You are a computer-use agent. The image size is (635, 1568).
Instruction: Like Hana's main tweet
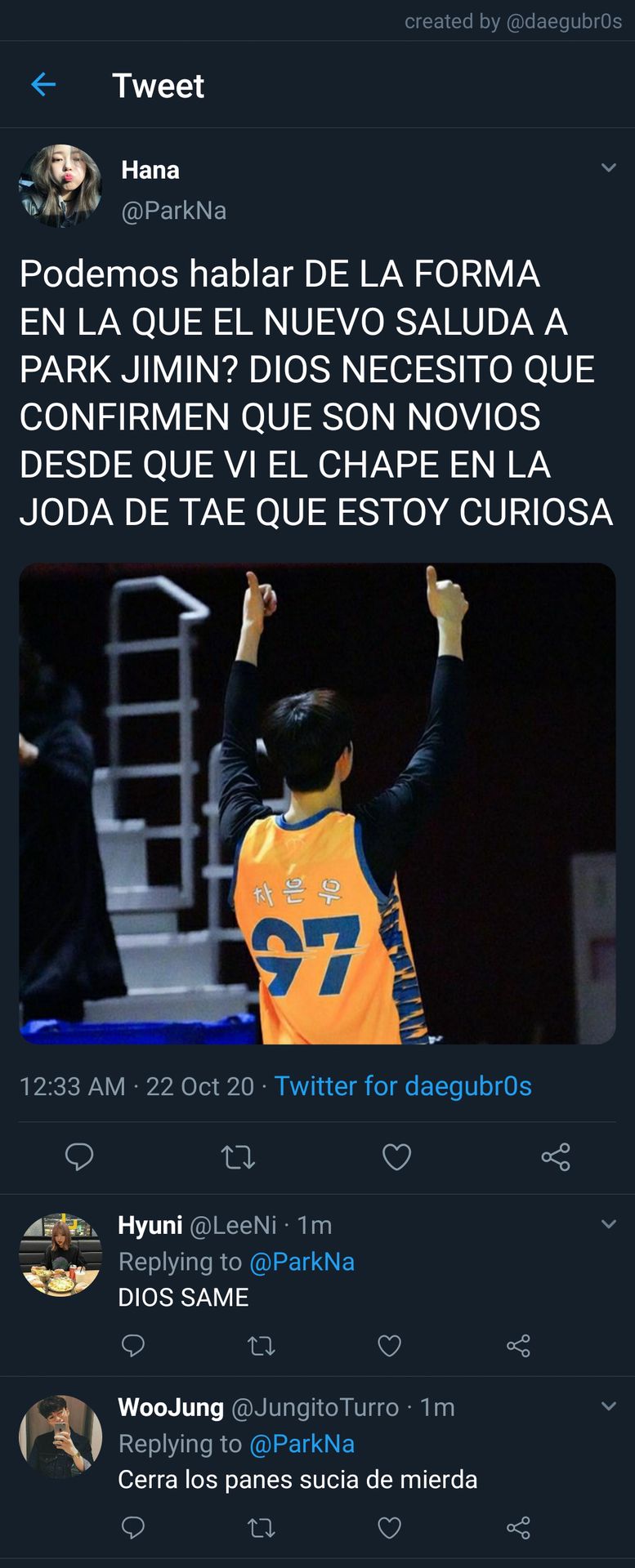[396, 1156]
